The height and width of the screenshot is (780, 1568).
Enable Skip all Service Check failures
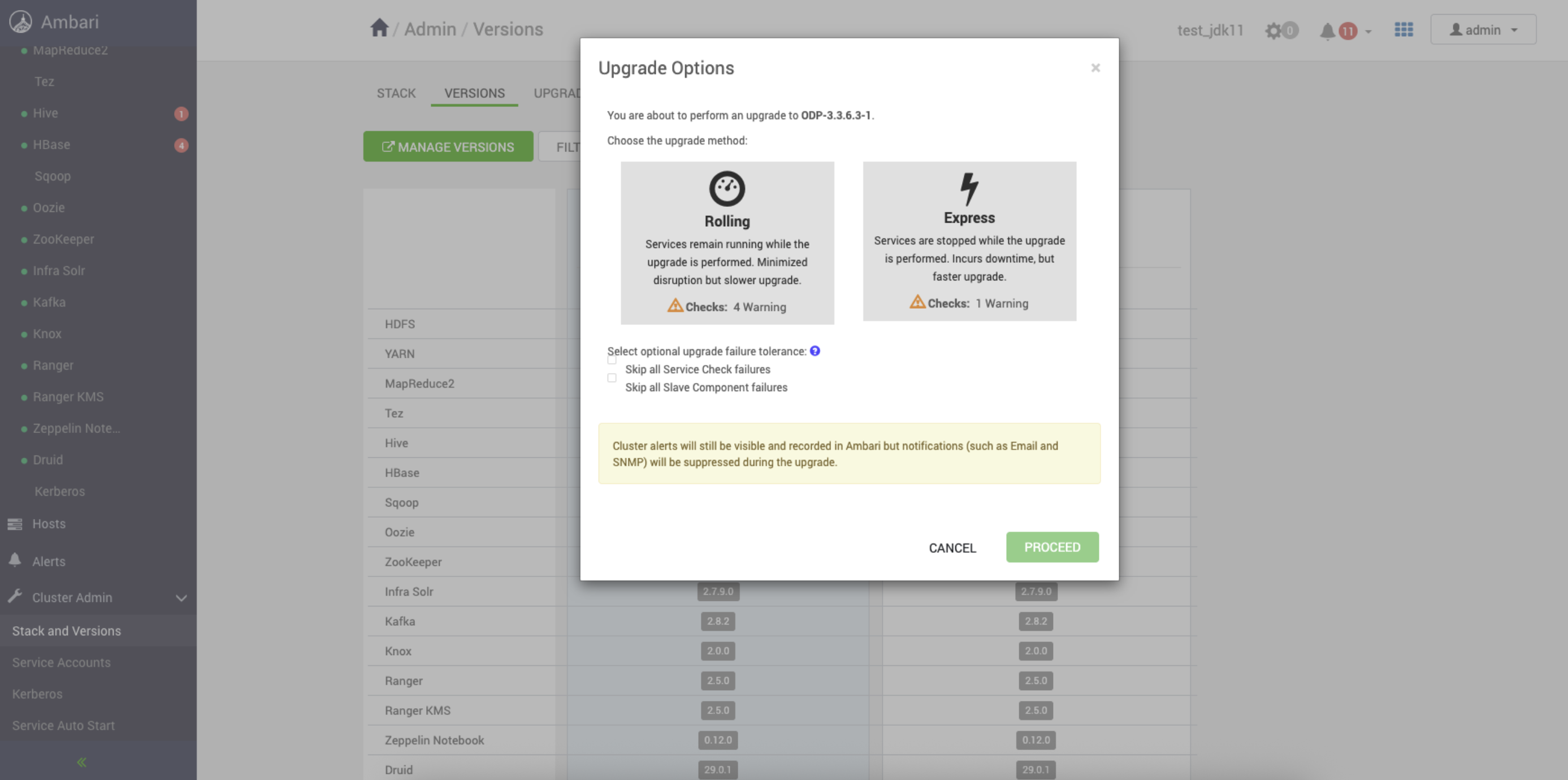pyautogui.click(x=612, y=360)
